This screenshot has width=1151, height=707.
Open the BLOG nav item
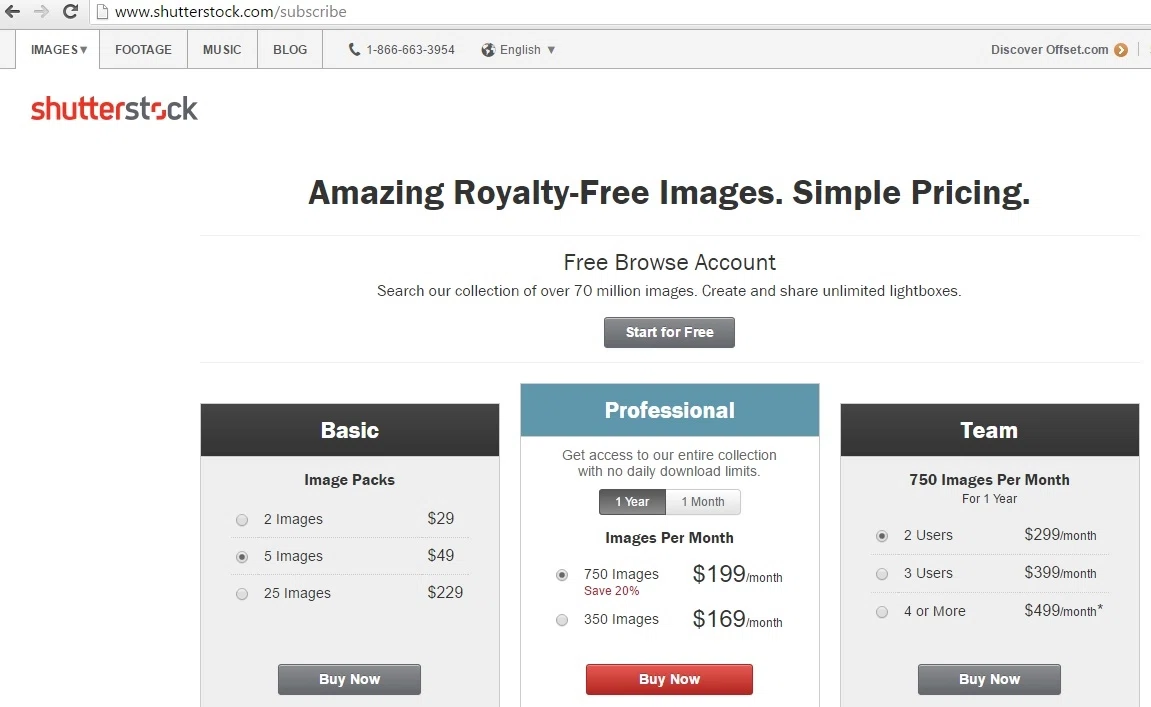tap(290, 49)
